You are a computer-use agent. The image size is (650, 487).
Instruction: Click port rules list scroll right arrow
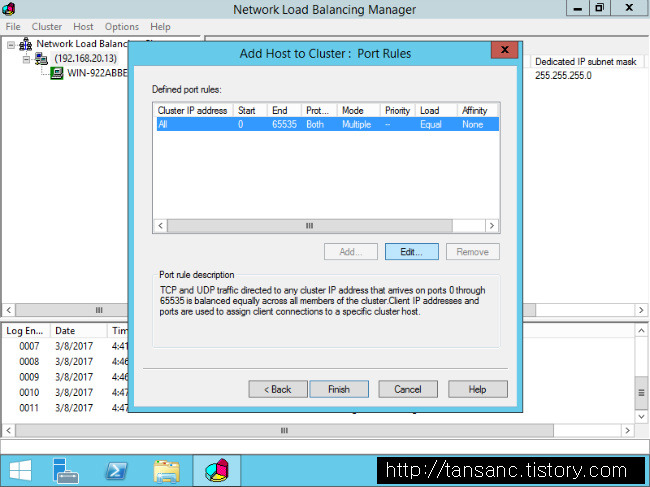tap(492, 225)
